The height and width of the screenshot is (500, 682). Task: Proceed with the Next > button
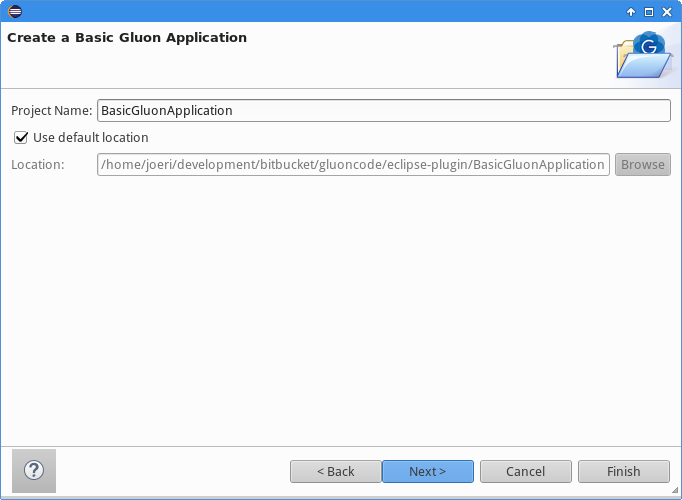(x=428, y=471)
